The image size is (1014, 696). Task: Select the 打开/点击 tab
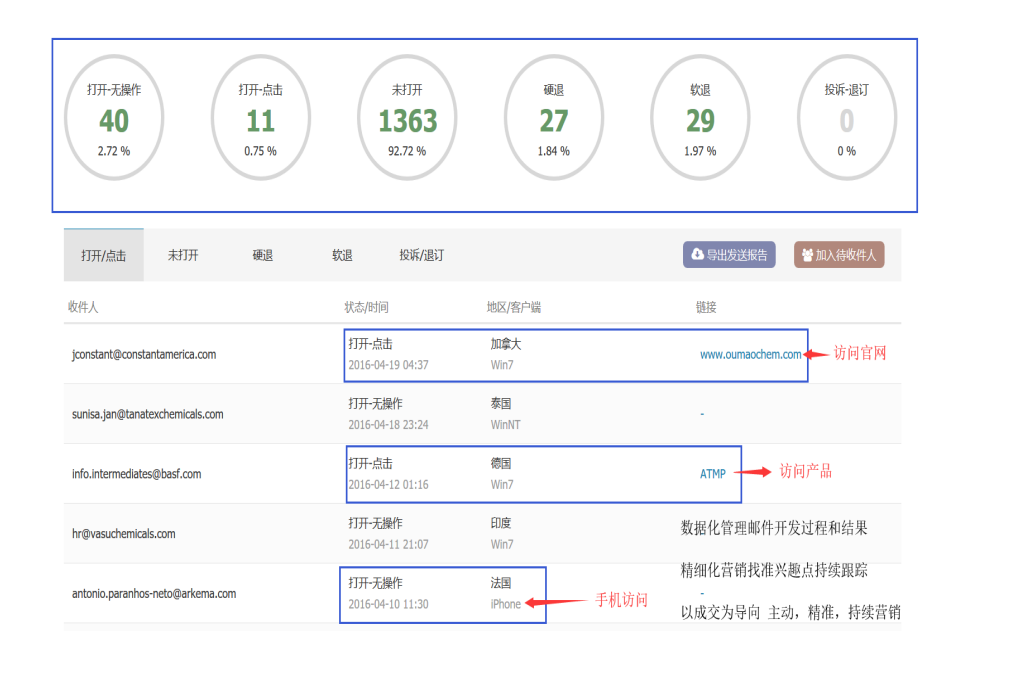click(x=102, y=255)
